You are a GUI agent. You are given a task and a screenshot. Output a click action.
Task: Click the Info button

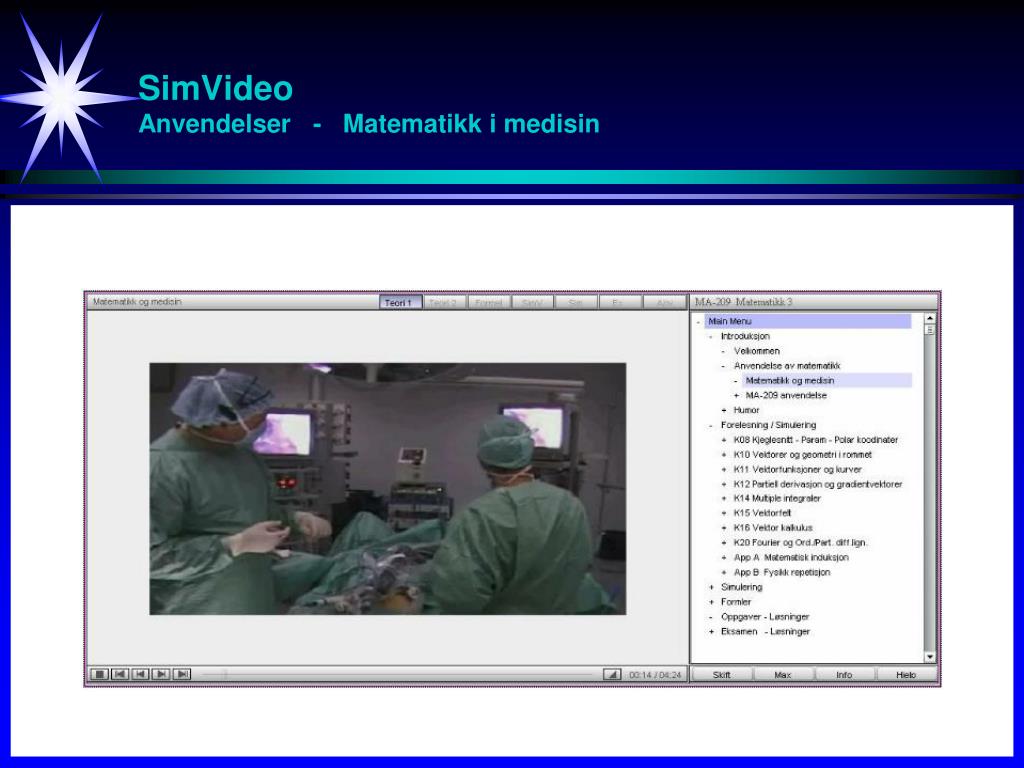[x=844, y=675]
